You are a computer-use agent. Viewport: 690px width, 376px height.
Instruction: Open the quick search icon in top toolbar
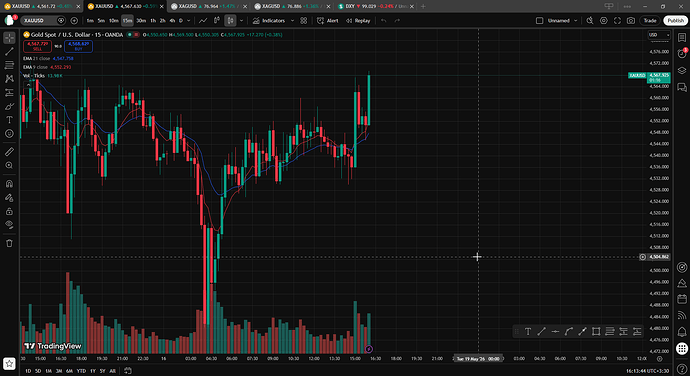point(590,21)
